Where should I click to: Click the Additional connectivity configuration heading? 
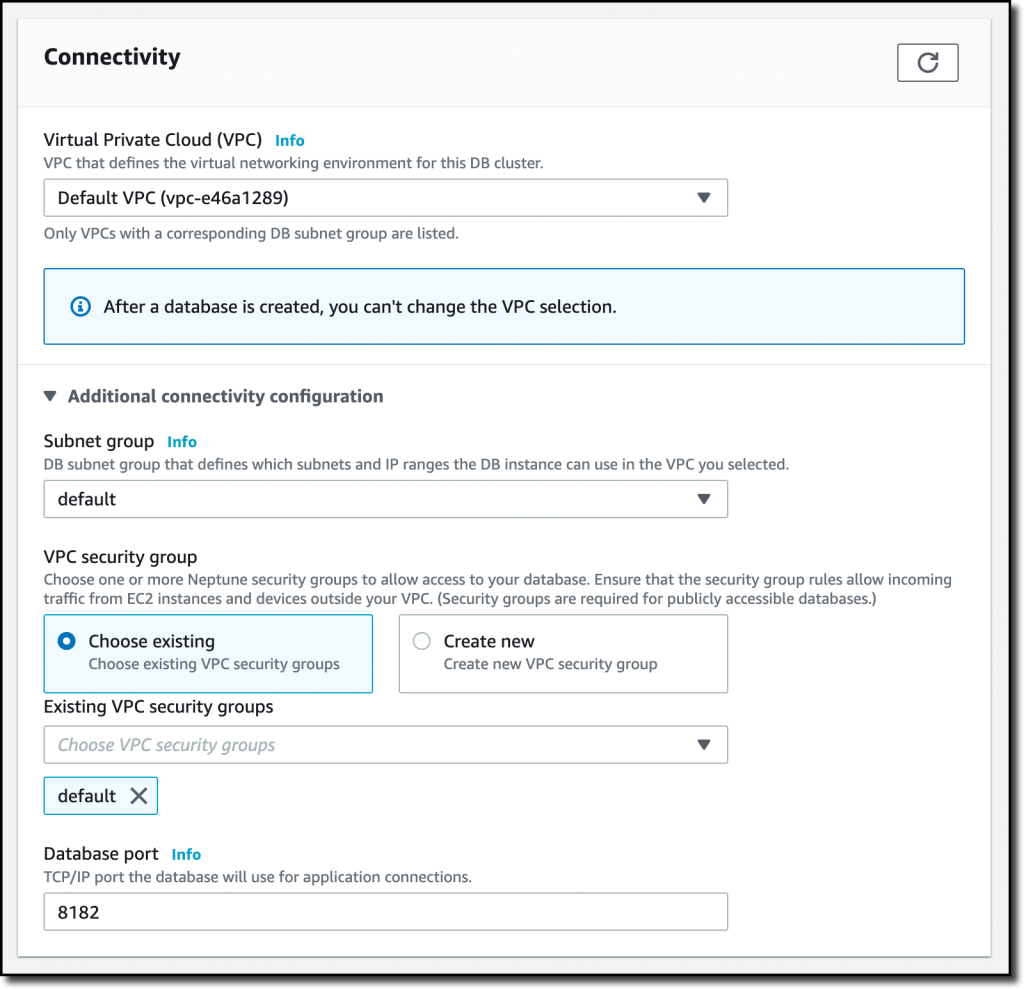225,396
